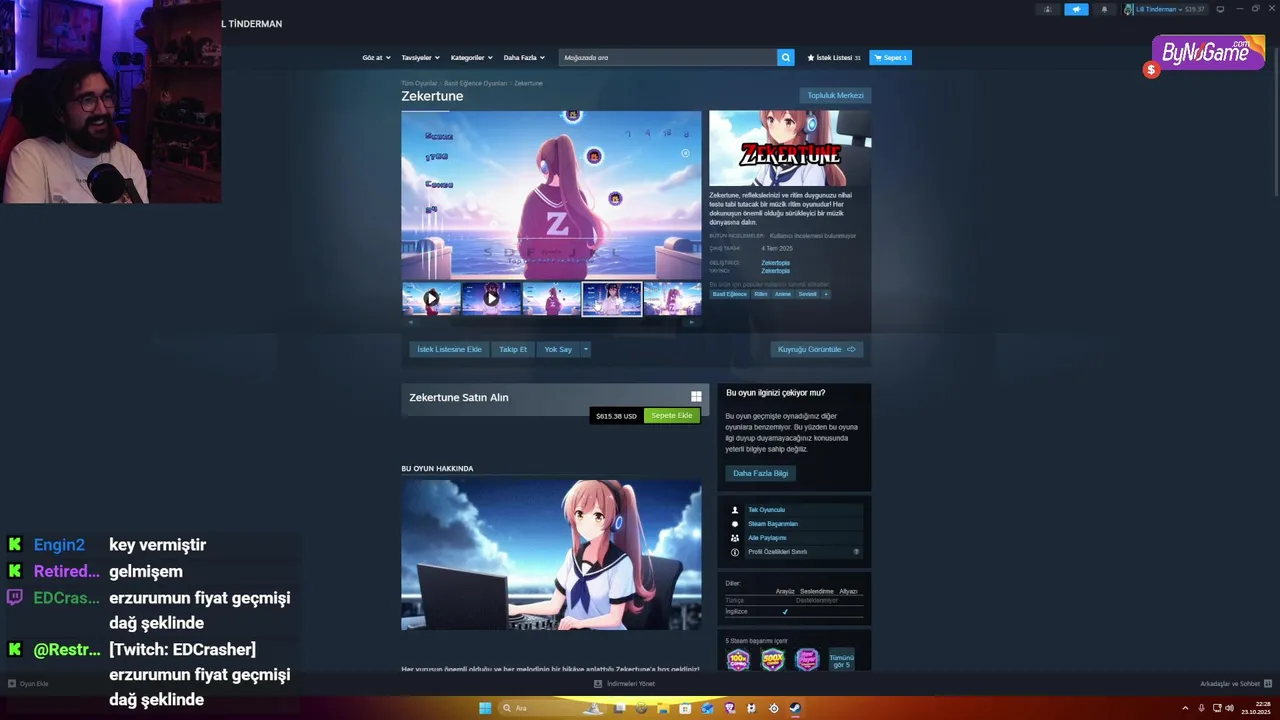Switch to Big Picture mode monitor icon
Screen dimensions: 1280x720
(1219, 9)
